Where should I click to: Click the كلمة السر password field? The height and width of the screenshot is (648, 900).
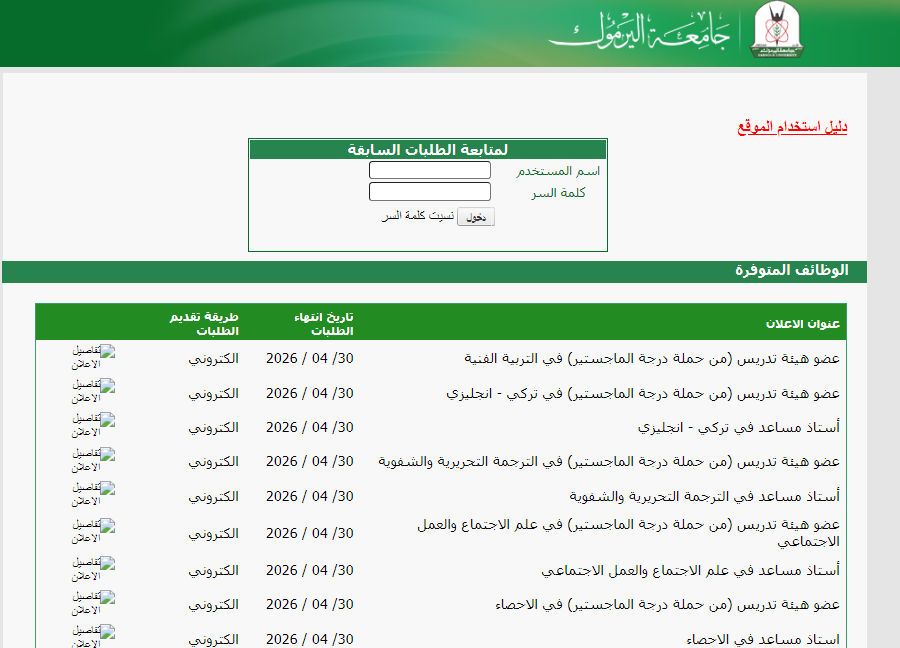click(429, 192)
